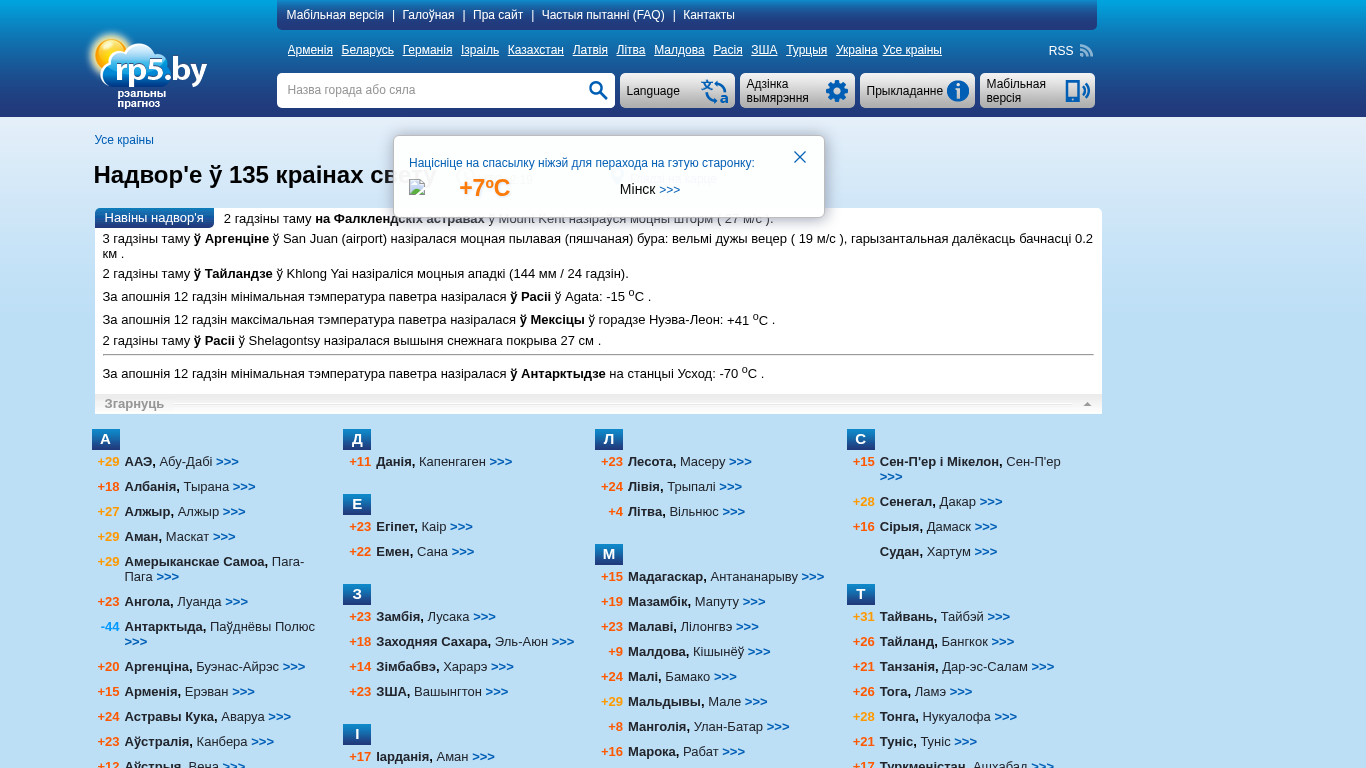This screenshot has height=768, width=1366.
Task: Select Германія in country bar
Action: tap(427, 50)
